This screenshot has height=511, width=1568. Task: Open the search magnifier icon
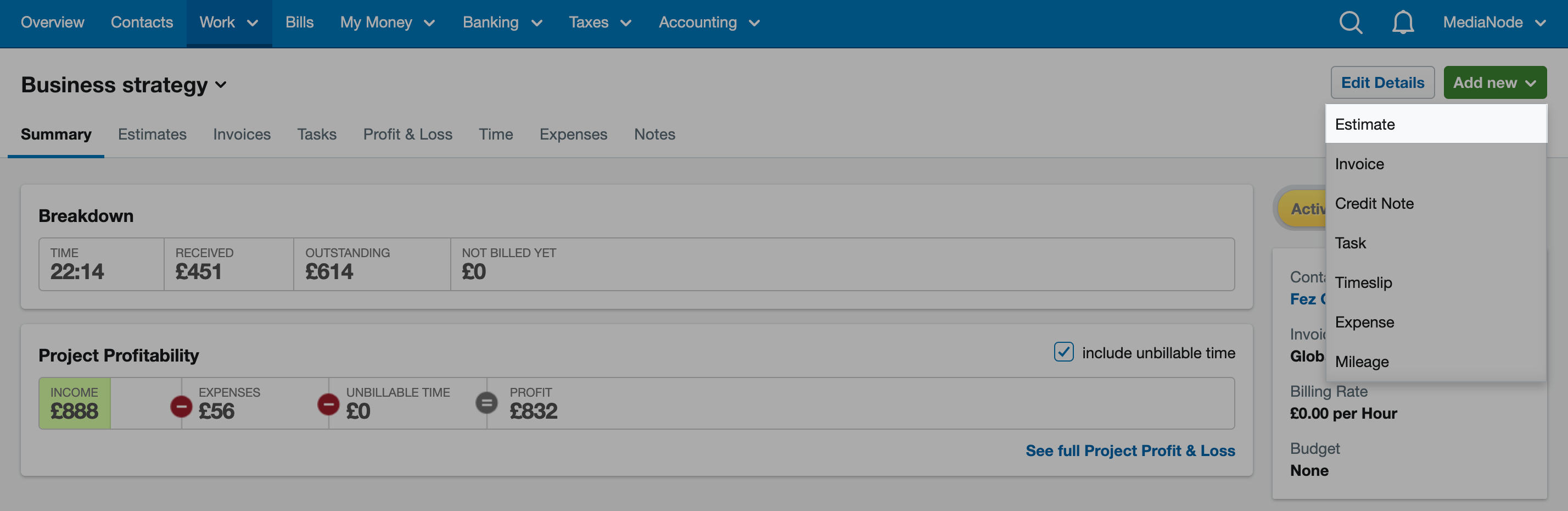(x=1350, y=23)
